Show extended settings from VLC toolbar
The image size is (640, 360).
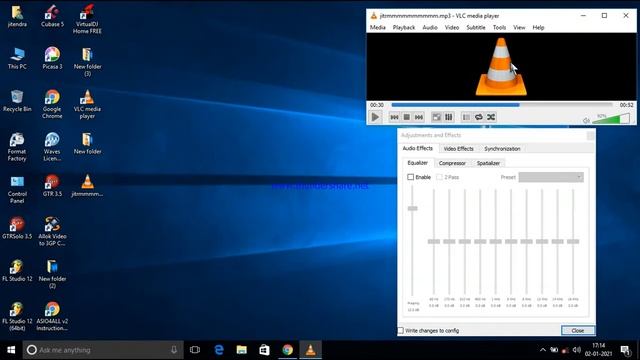point(449,117)
